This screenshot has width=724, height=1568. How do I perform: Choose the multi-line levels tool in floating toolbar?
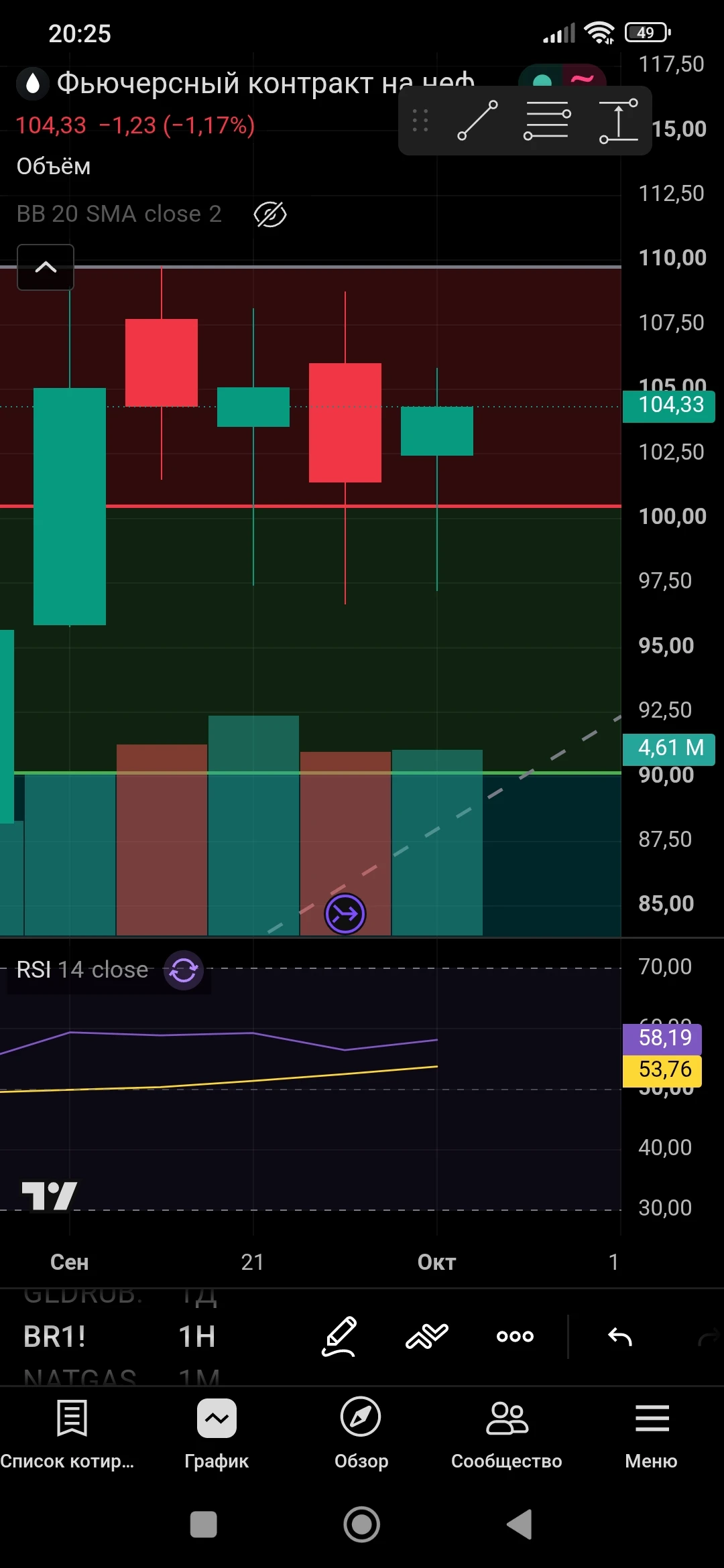(x=547, y=121)
